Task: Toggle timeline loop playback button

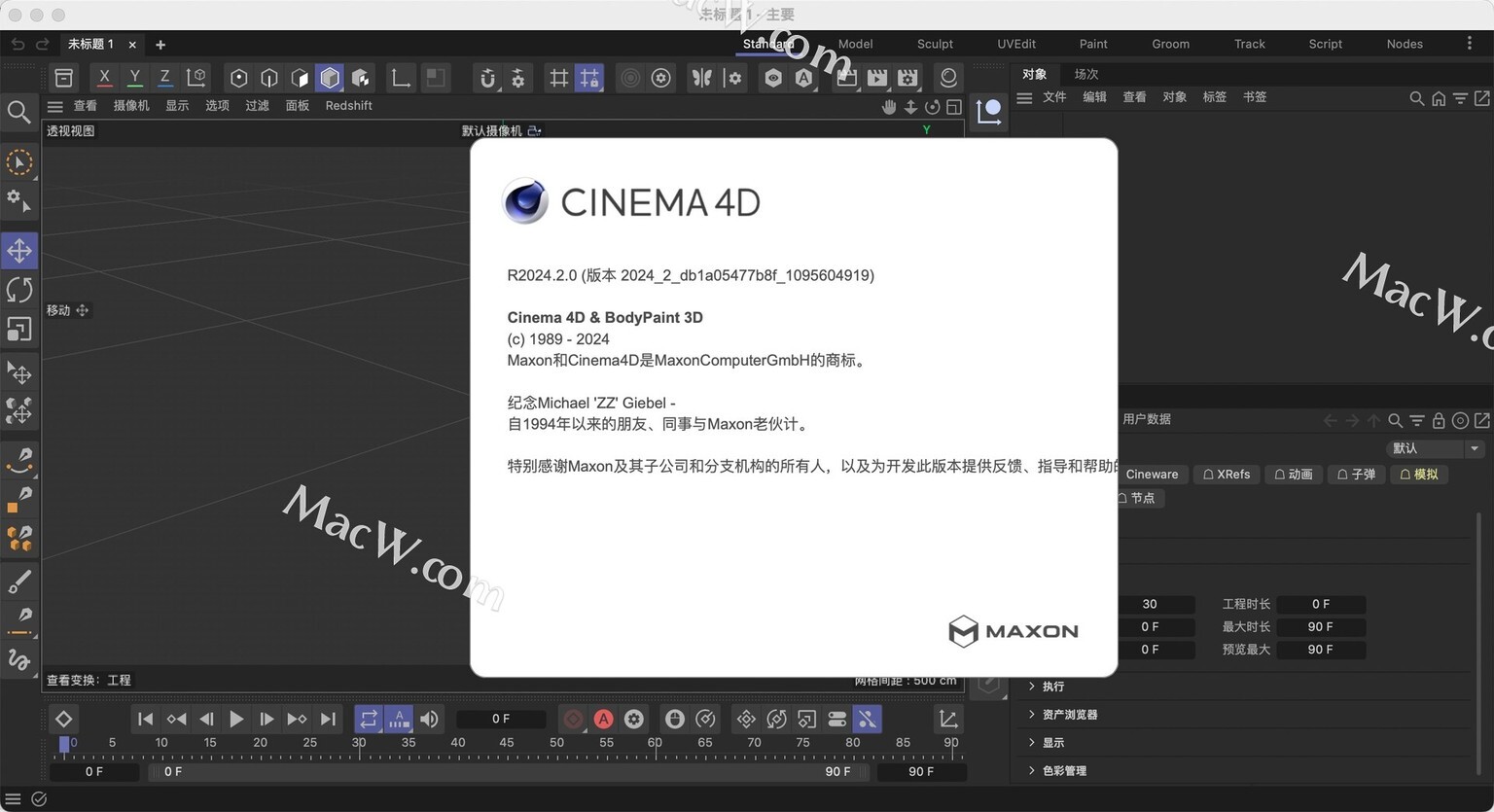Action: (x=369, y=719)
